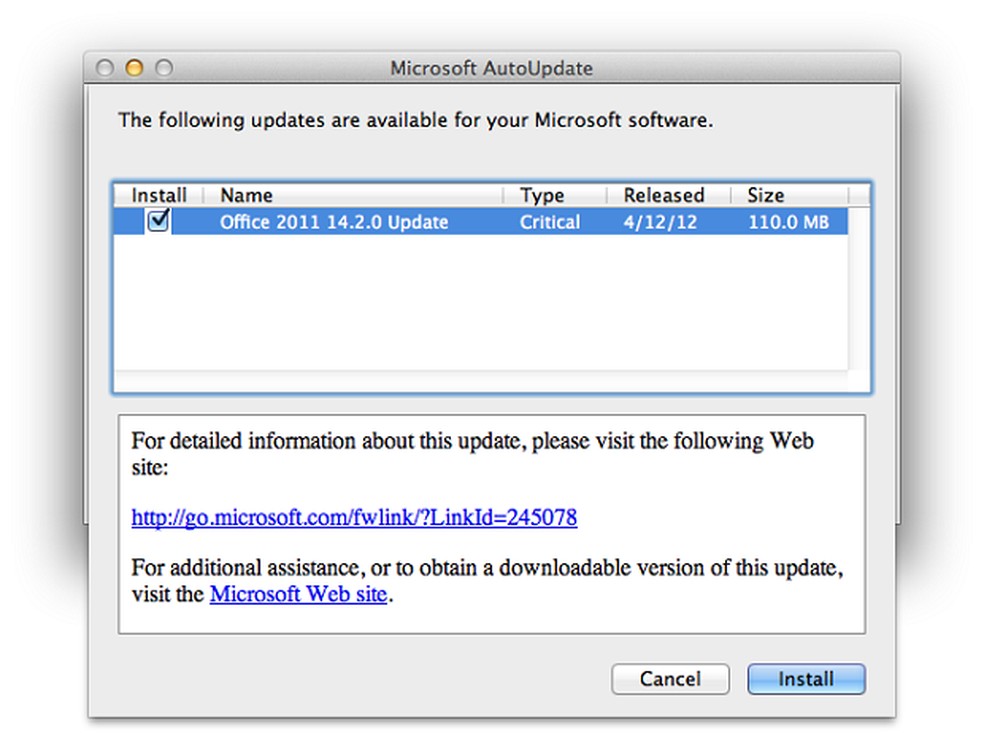The width and height of the screenshot is (984, 733).
Task: Minimize the AutoUpdate window with yellow button
Action: (134, 68)
